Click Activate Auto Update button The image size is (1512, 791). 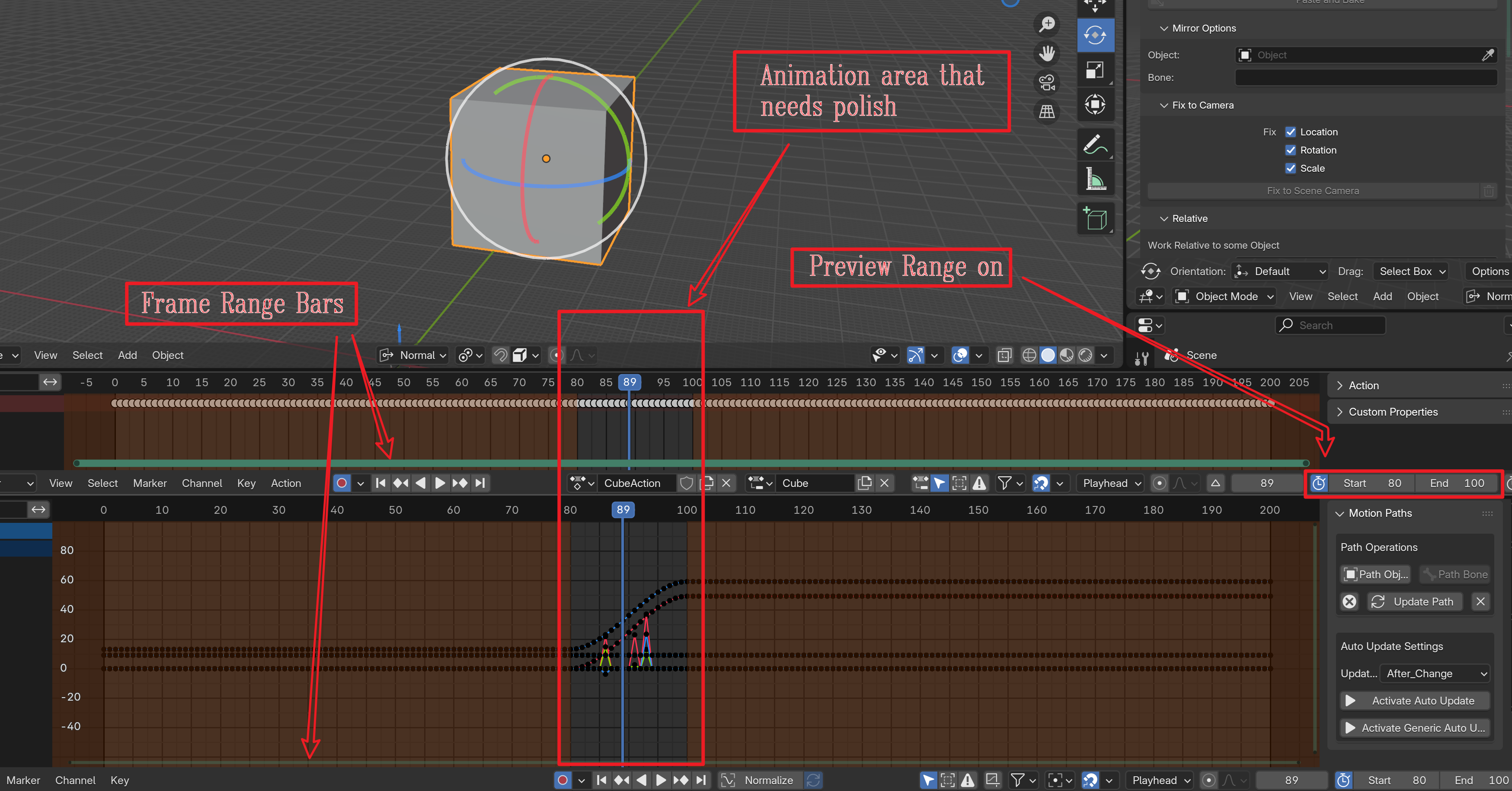1415,701
